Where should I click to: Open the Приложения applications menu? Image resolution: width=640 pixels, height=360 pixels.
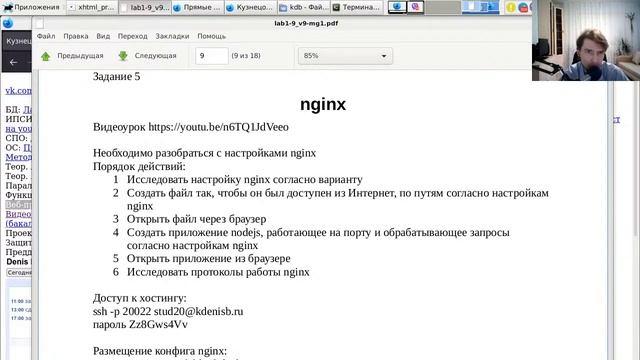click(31, 7)
